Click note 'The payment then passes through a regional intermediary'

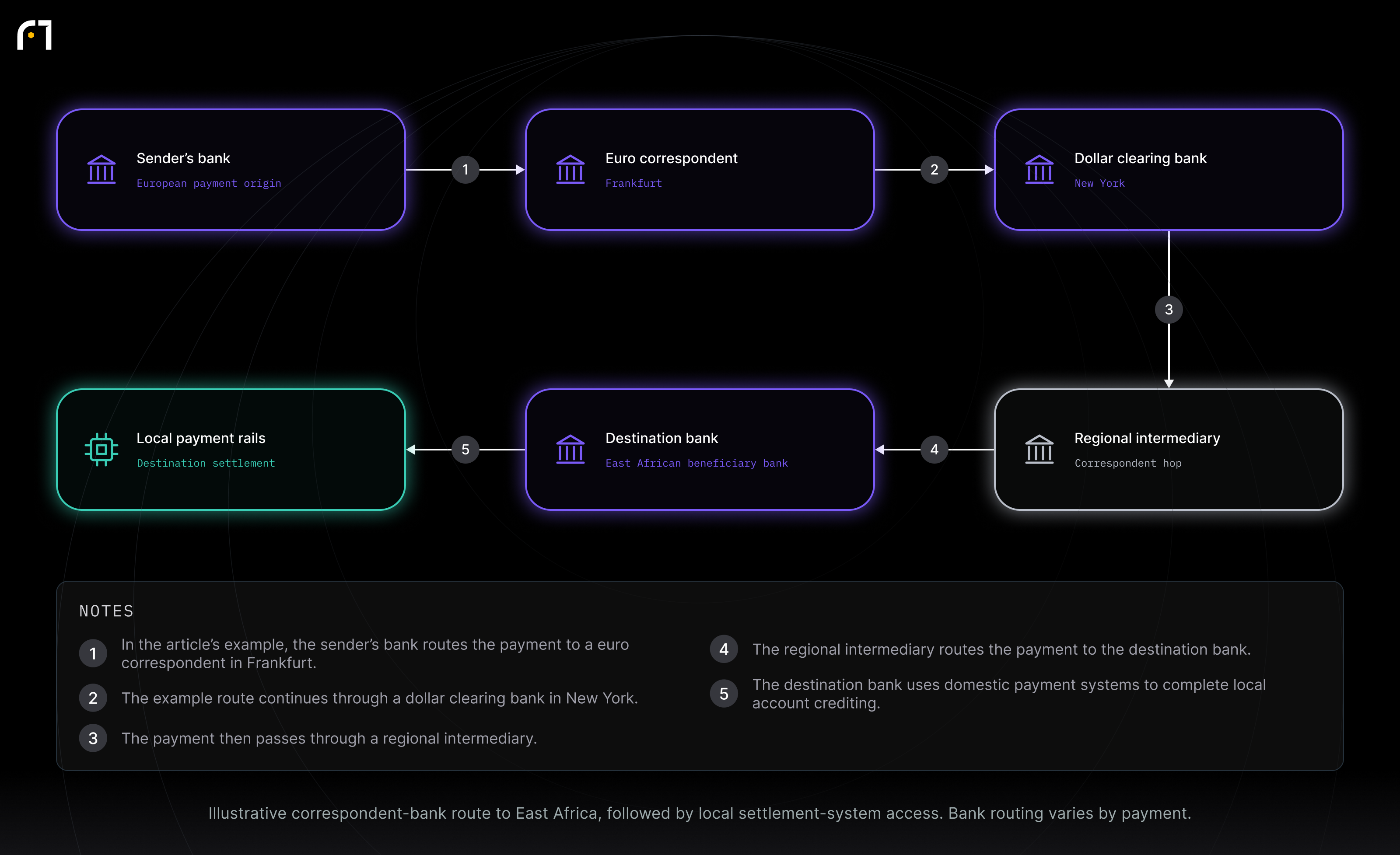[x=329, y=738]
